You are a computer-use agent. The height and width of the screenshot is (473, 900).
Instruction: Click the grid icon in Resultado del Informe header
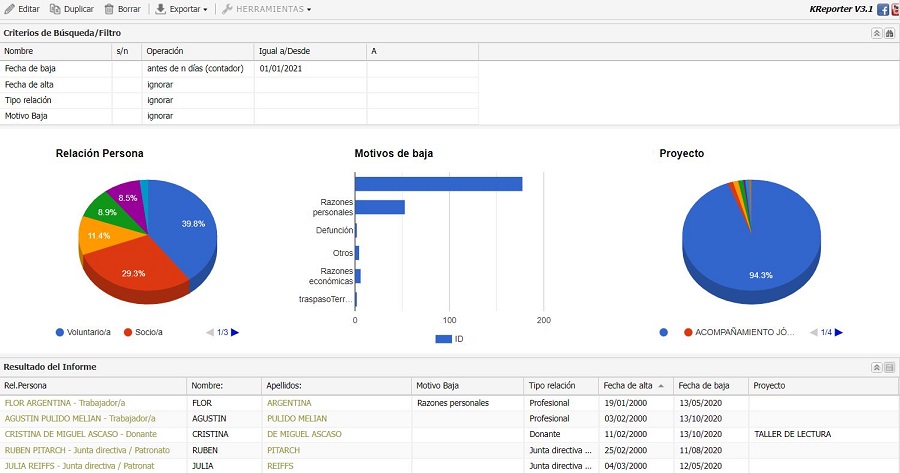pos(889,368)
